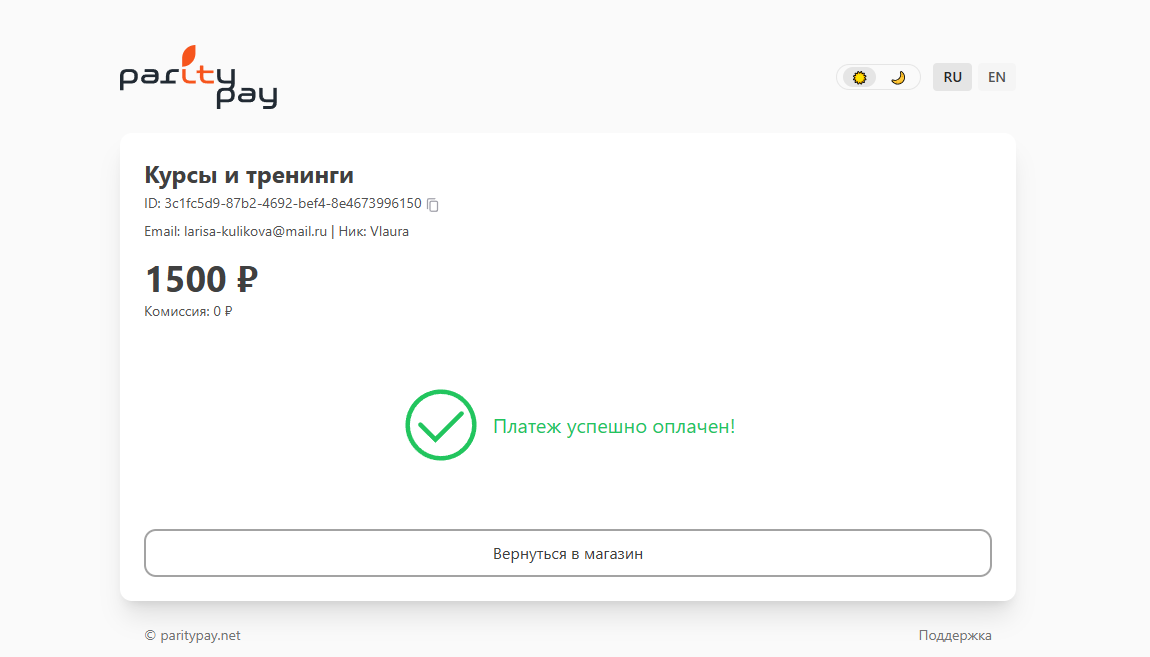Image resolution: width=1150 pixels, height=657 pixels.
Task: Switch to light theme via the sun icon
Action: coord(860,77)
